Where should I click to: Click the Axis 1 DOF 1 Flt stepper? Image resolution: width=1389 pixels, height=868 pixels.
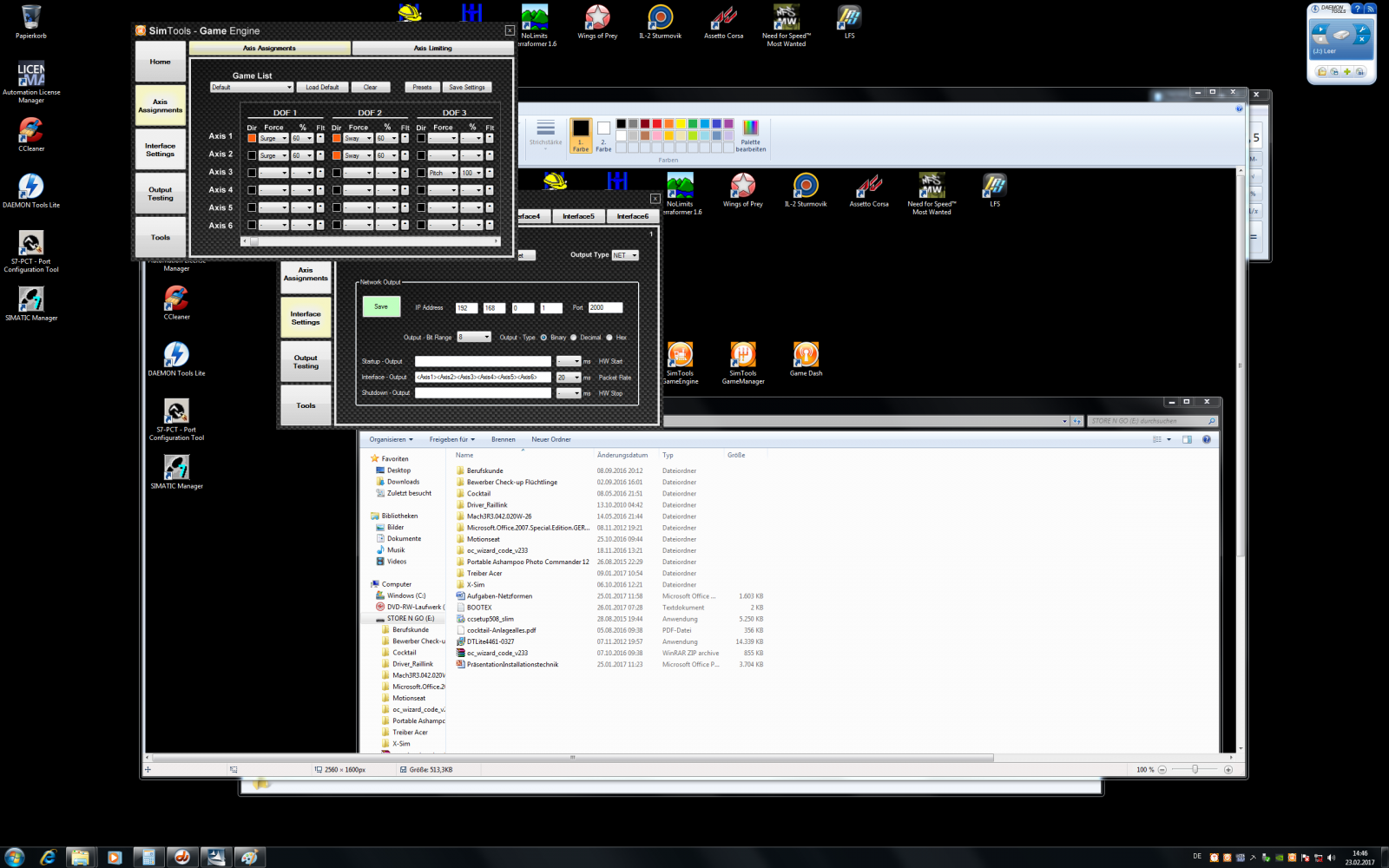[x=319, y=138]
